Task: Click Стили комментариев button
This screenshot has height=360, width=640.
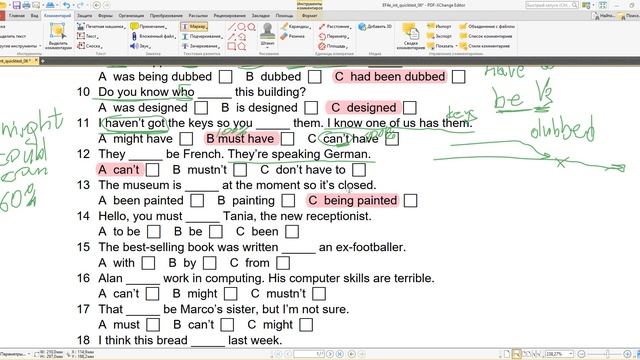Action: (484, 46)
